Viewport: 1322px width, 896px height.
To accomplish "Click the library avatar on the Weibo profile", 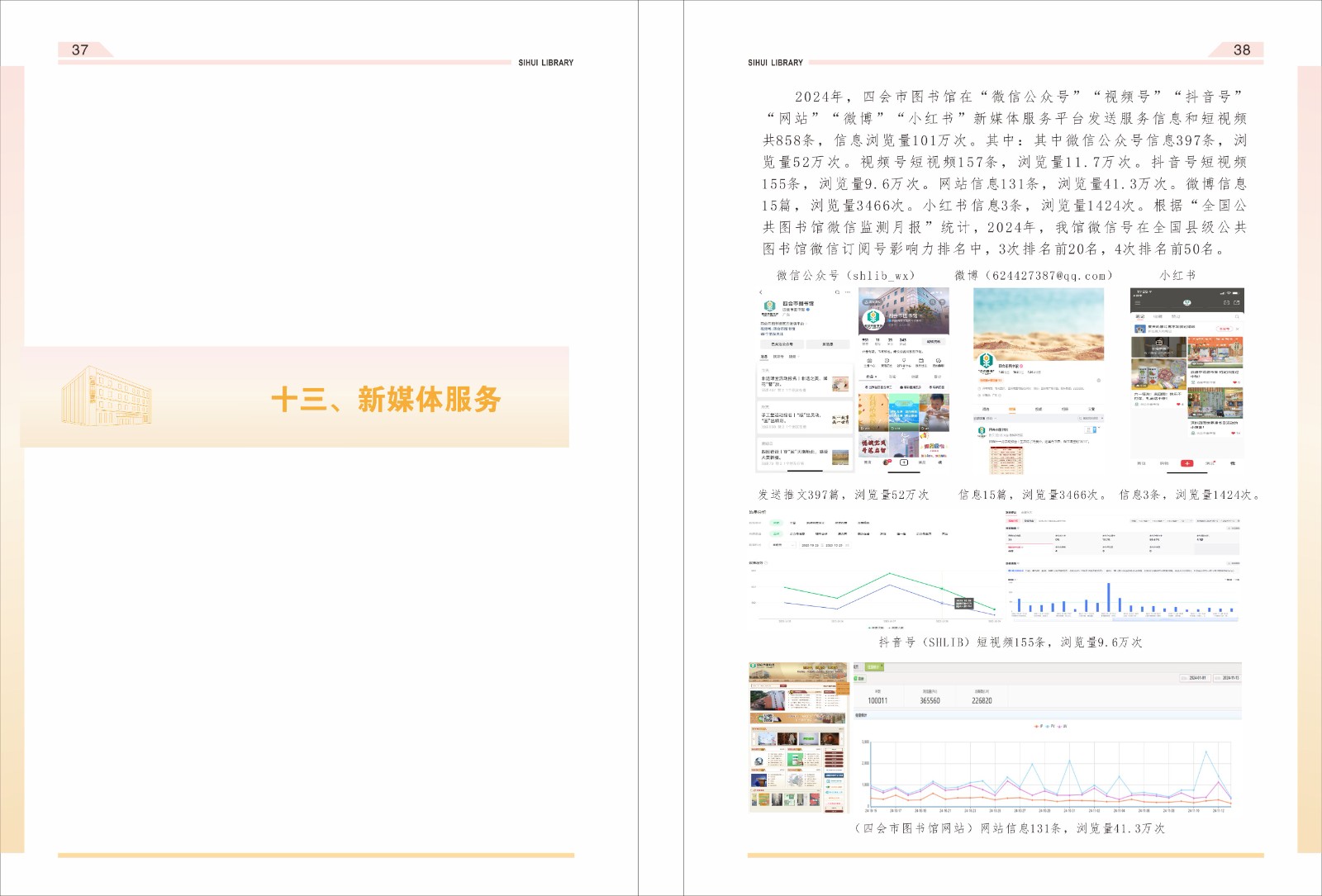I will coord(986,361).
